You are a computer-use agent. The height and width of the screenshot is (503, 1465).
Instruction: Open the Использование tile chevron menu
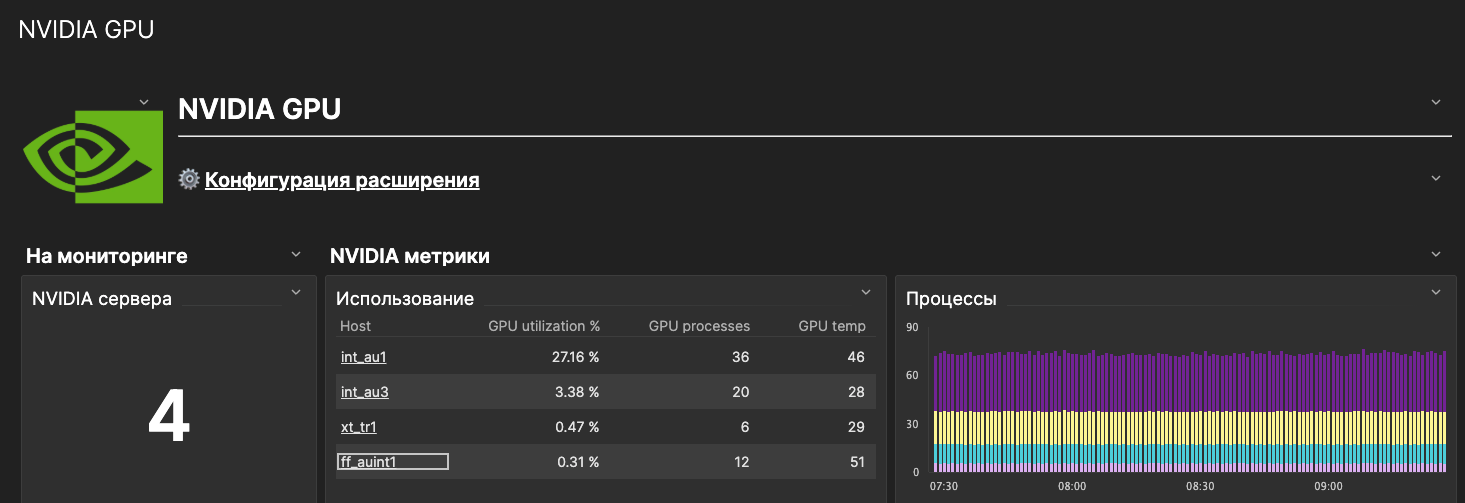[x=866, y=292]
